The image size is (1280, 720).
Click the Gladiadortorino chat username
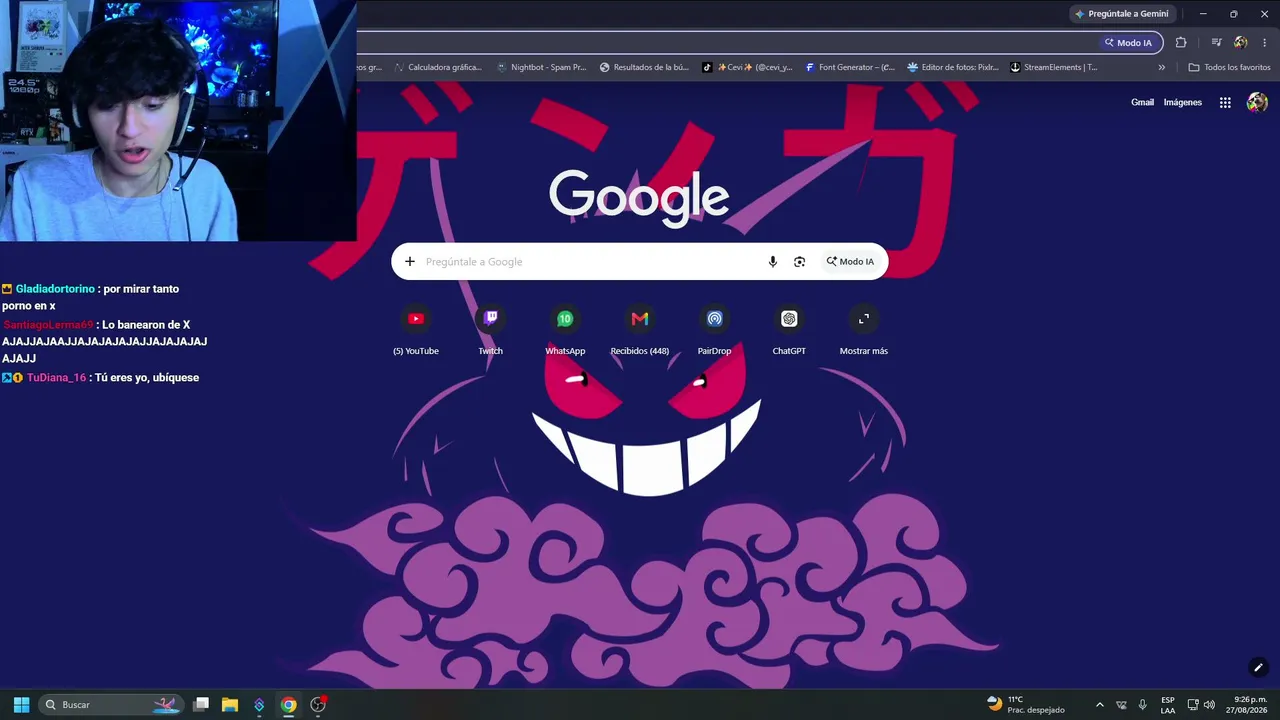point(55,289)
